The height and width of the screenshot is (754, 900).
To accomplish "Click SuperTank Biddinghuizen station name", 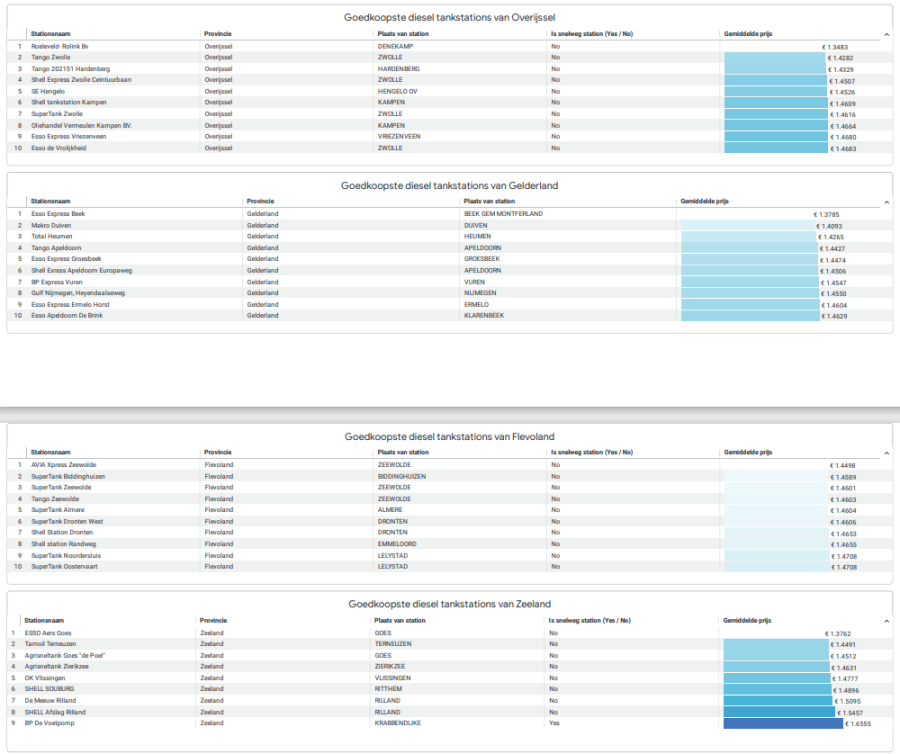I will pyautogui.click(x=68, y=476).
